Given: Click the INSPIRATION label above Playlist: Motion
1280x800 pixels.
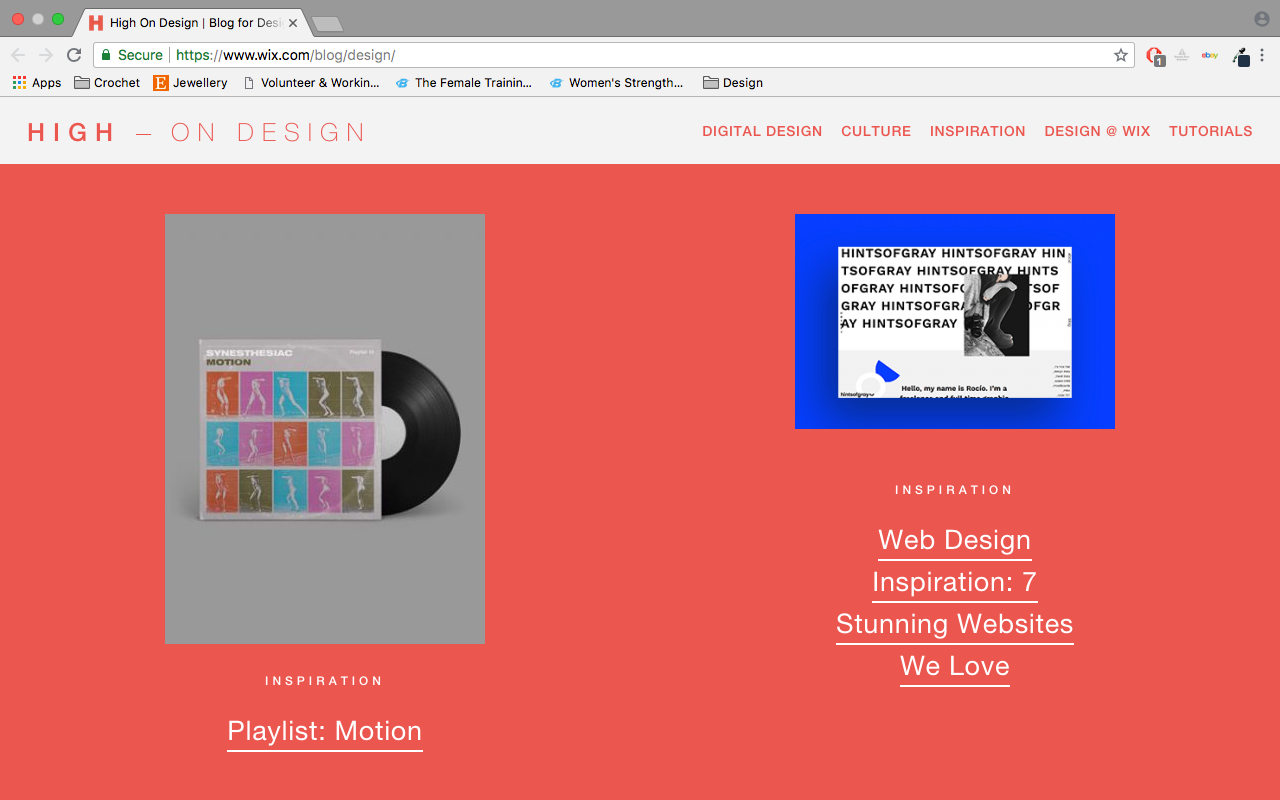Looking at the screenshot, I should [324, 681].
